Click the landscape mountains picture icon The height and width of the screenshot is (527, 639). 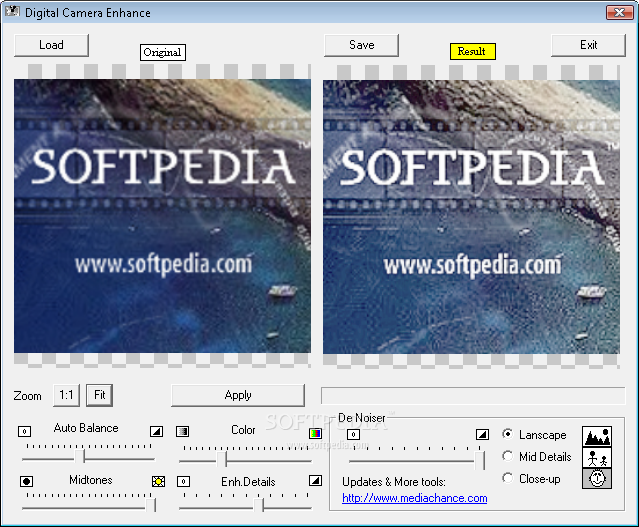coord(597,437)
